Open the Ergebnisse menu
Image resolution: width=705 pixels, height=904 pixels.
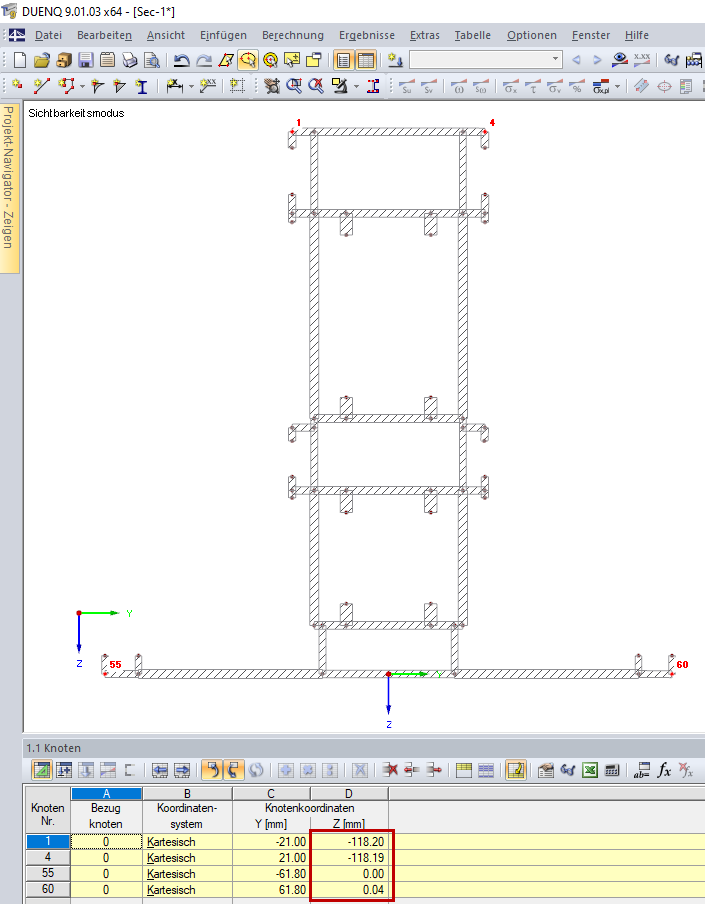point(367,35)
